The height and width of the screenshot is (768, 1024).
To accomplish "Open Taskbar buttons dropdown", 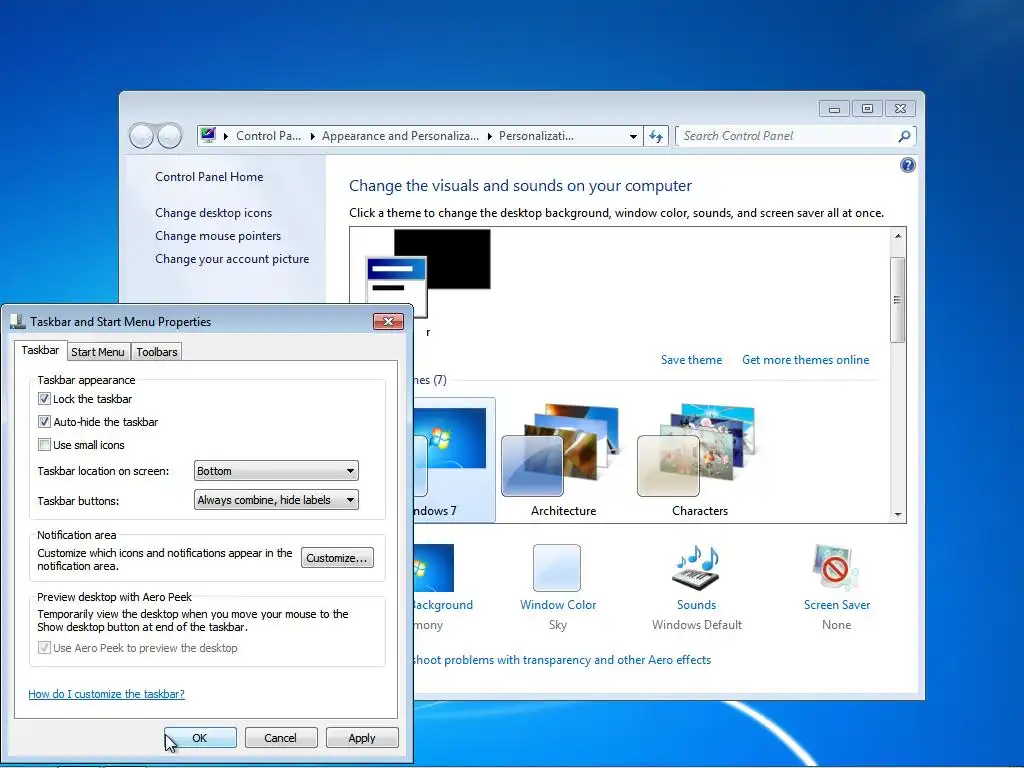I will coord(276,500).
